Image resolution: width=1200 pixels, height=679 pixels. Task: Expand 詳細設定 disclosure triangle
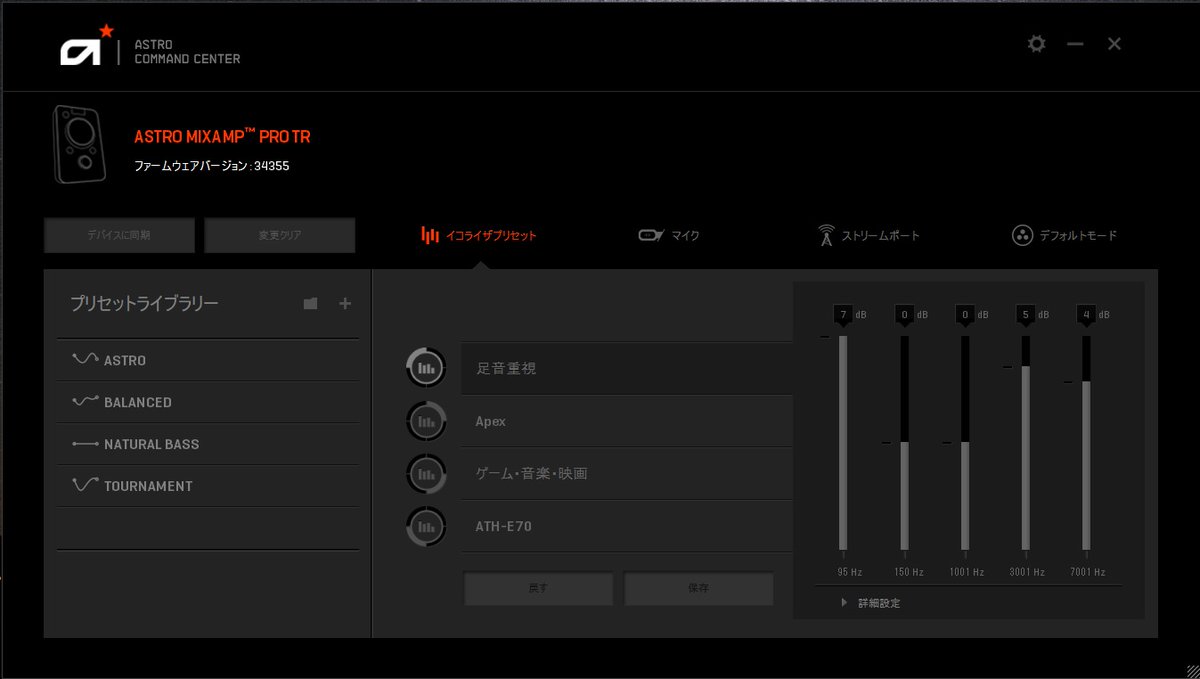tap(844, 603)
